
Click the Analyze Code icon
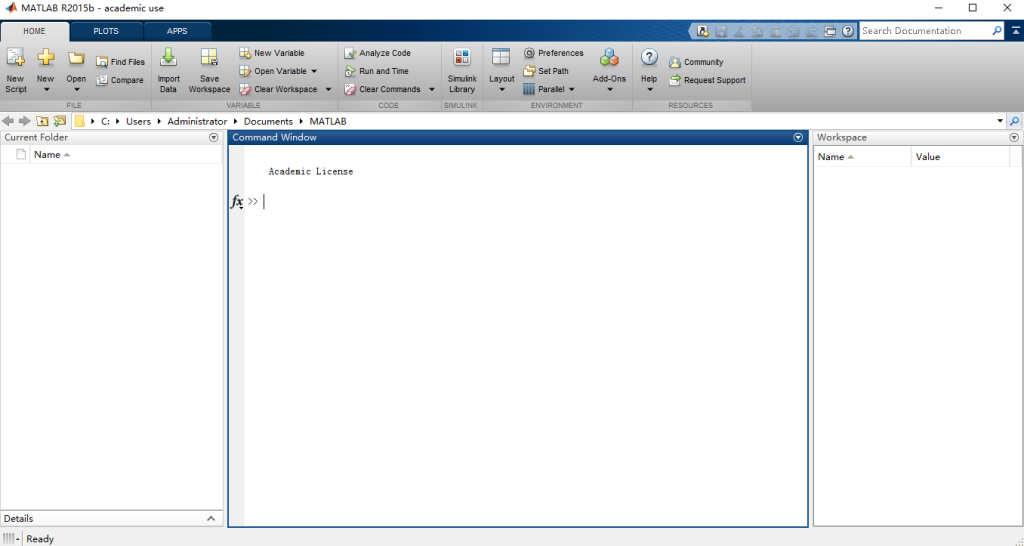[x=349, y=53]
